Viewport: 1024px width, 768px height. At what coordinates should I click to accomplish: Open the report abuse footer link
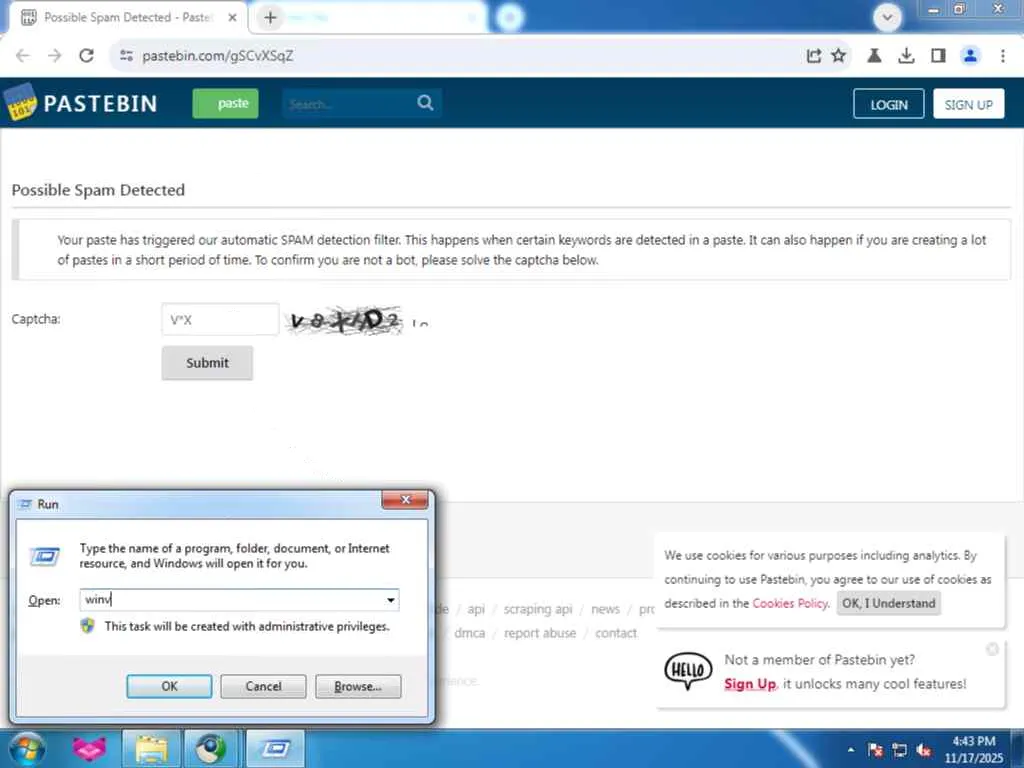(x=540, y=633)
